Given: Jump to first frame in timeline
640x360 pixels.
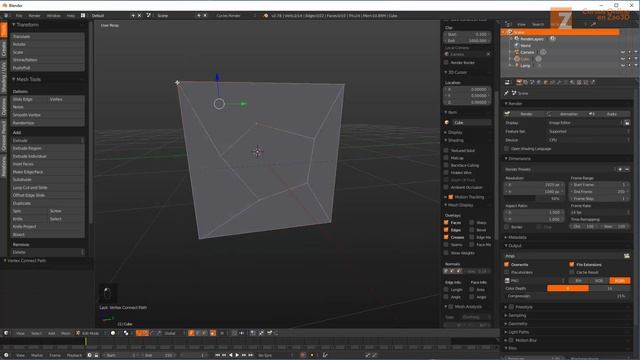Looking at the screenshot, I should 217,355.
